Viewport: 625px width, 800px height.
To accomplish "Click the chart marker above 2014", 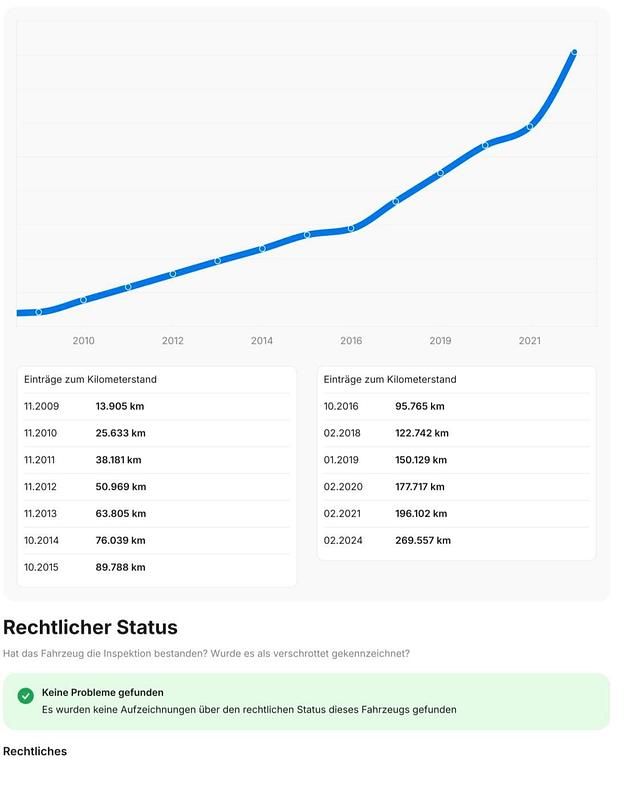I will (x=262, y=248).
